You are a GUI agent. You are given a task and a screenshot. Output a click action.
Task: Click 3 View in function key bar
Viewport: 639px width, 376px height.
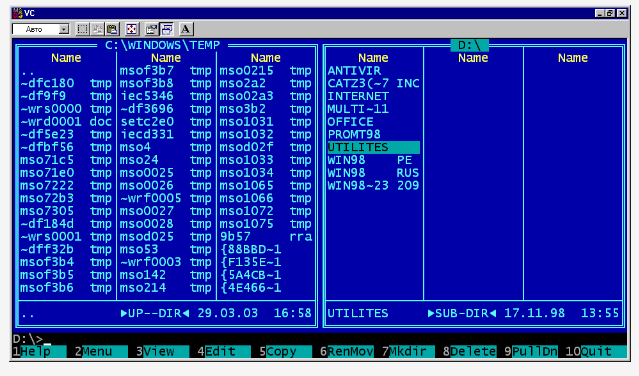162,351
